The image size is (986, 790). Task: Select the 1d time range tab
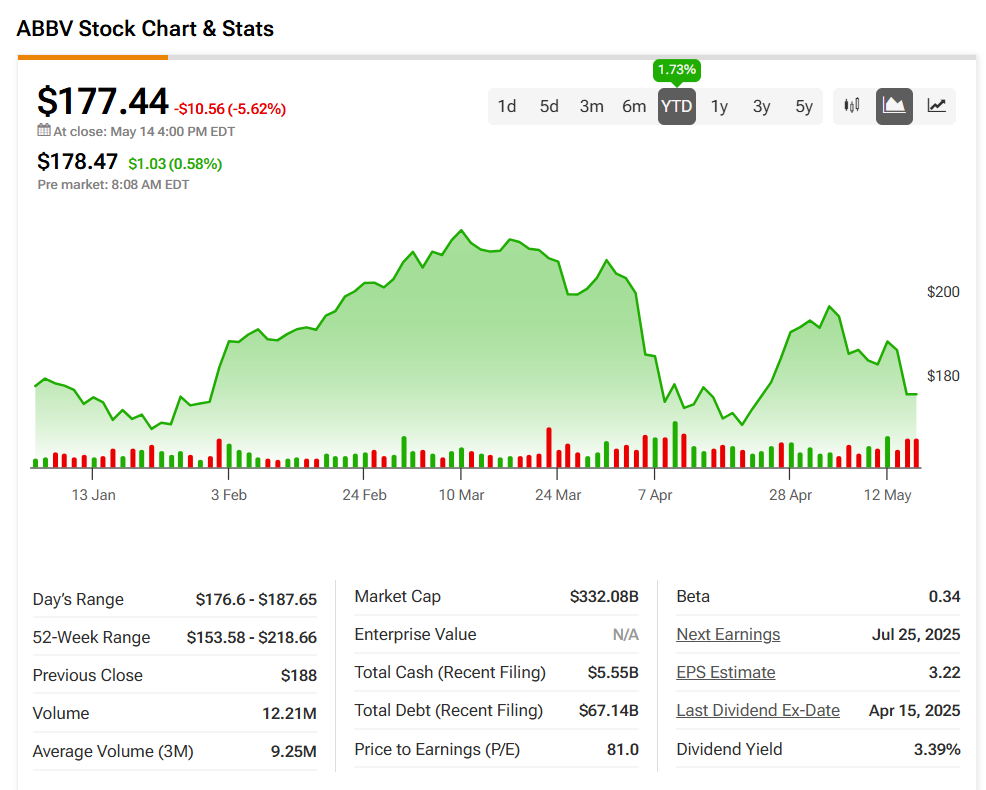pos(507,106)
